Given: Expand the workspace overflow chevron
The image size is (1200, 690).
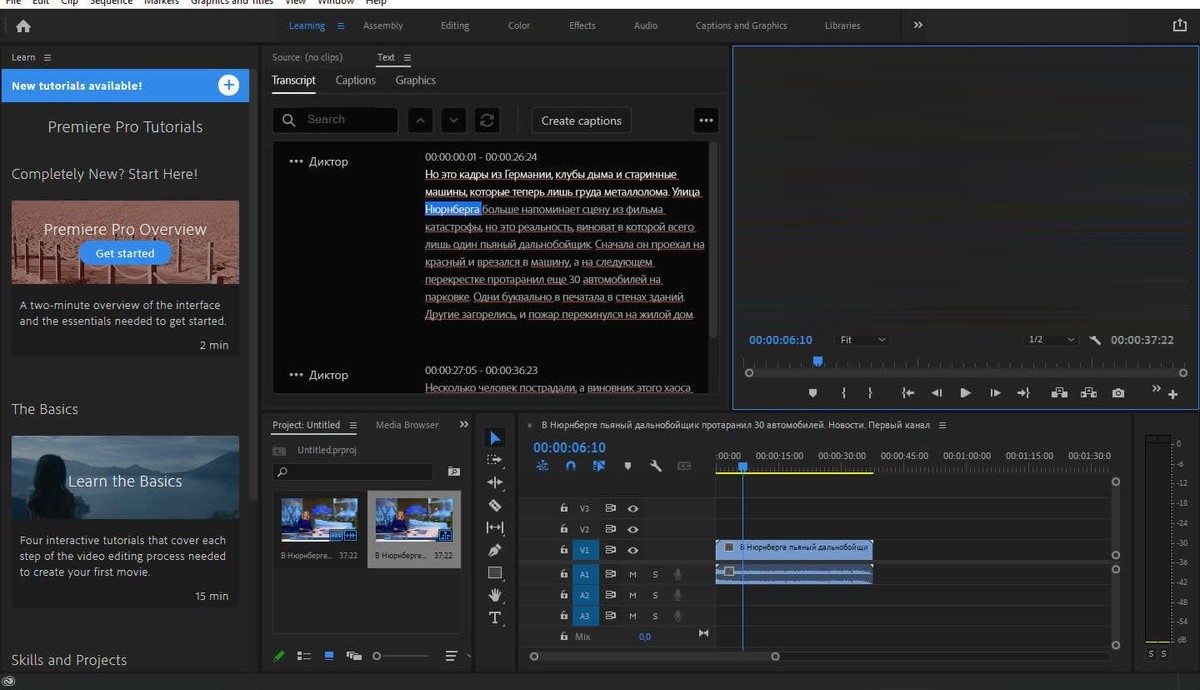Looking at the screenshot, I should coord(918,25).
